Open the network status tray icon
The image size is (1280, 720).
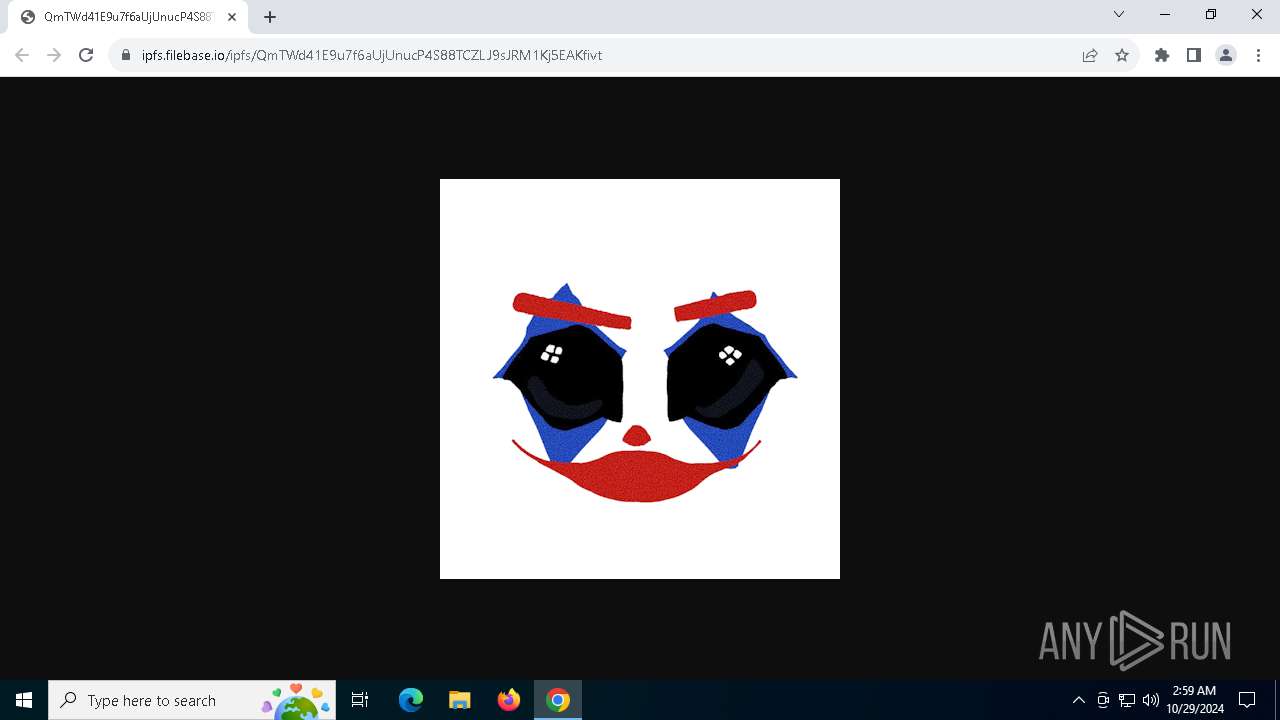tap(1127, 700)
